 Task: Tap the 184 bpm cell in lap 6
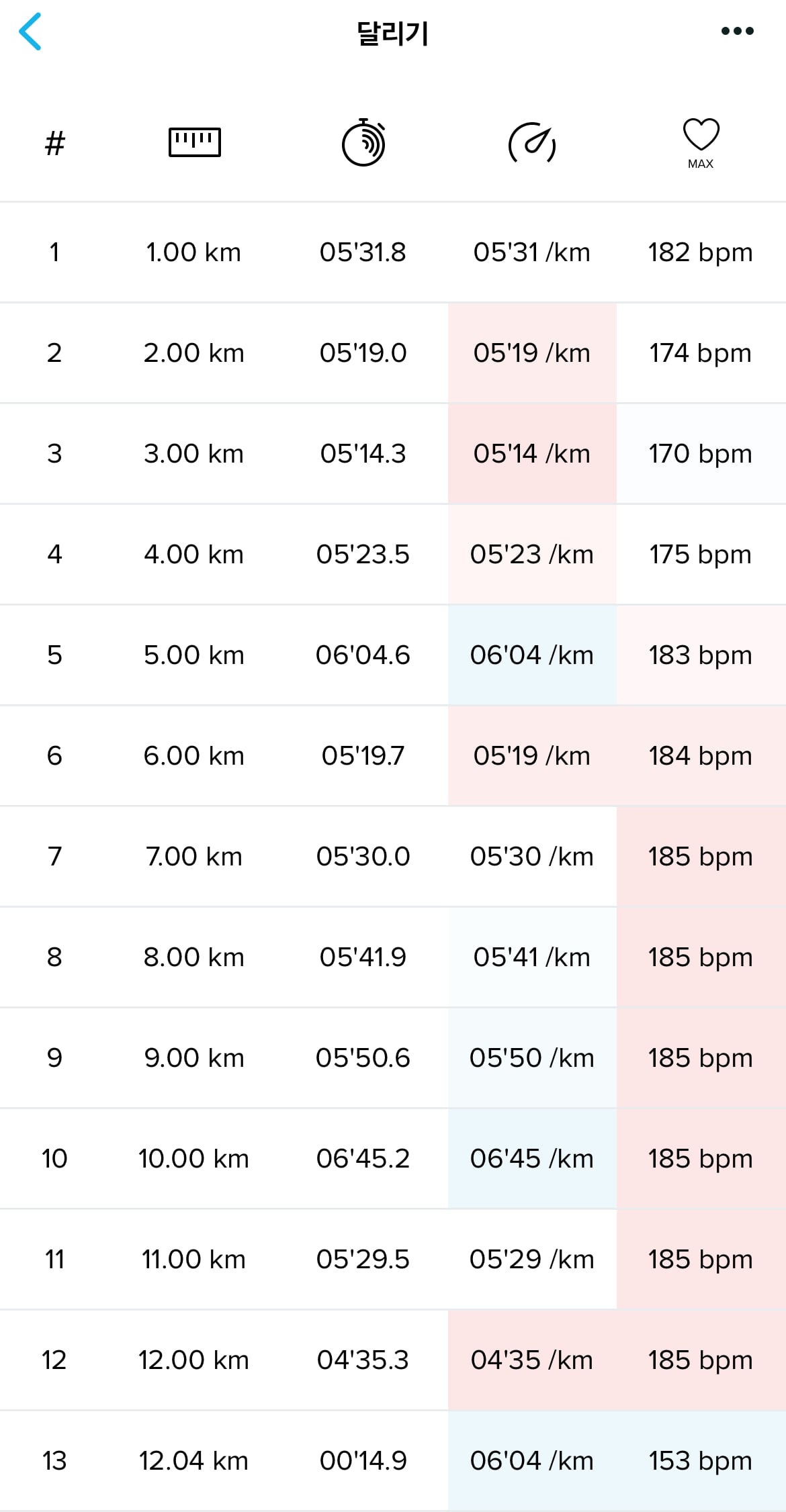coord(701,756)
